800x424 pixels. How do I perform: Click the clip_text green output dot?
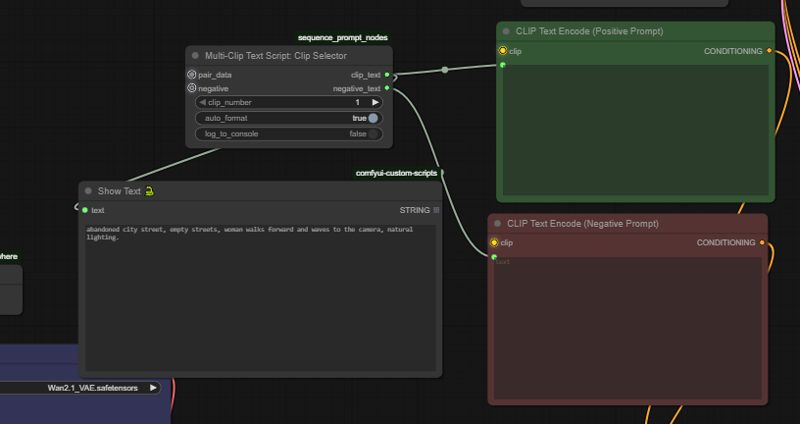[x=387, y=75]
